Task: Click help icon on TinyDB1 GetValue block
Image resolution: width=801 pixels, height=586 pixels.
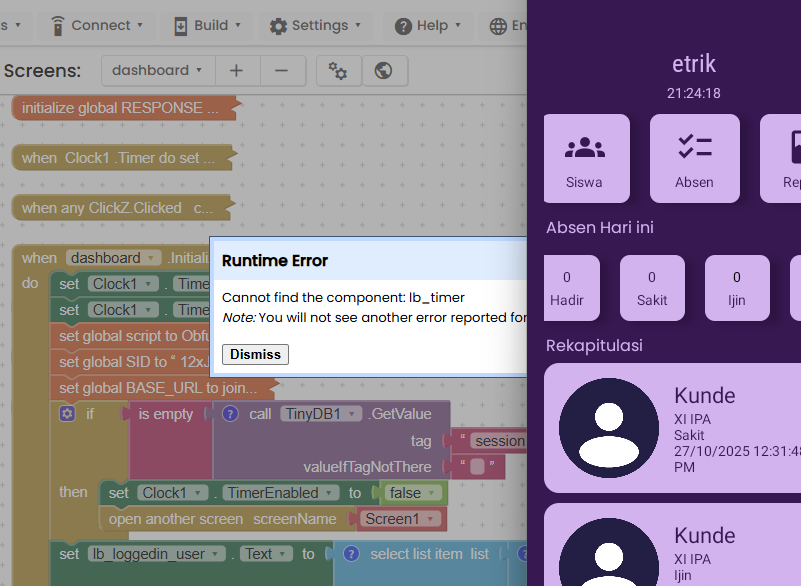Action: pyautogui.click(x=230, y=414)
